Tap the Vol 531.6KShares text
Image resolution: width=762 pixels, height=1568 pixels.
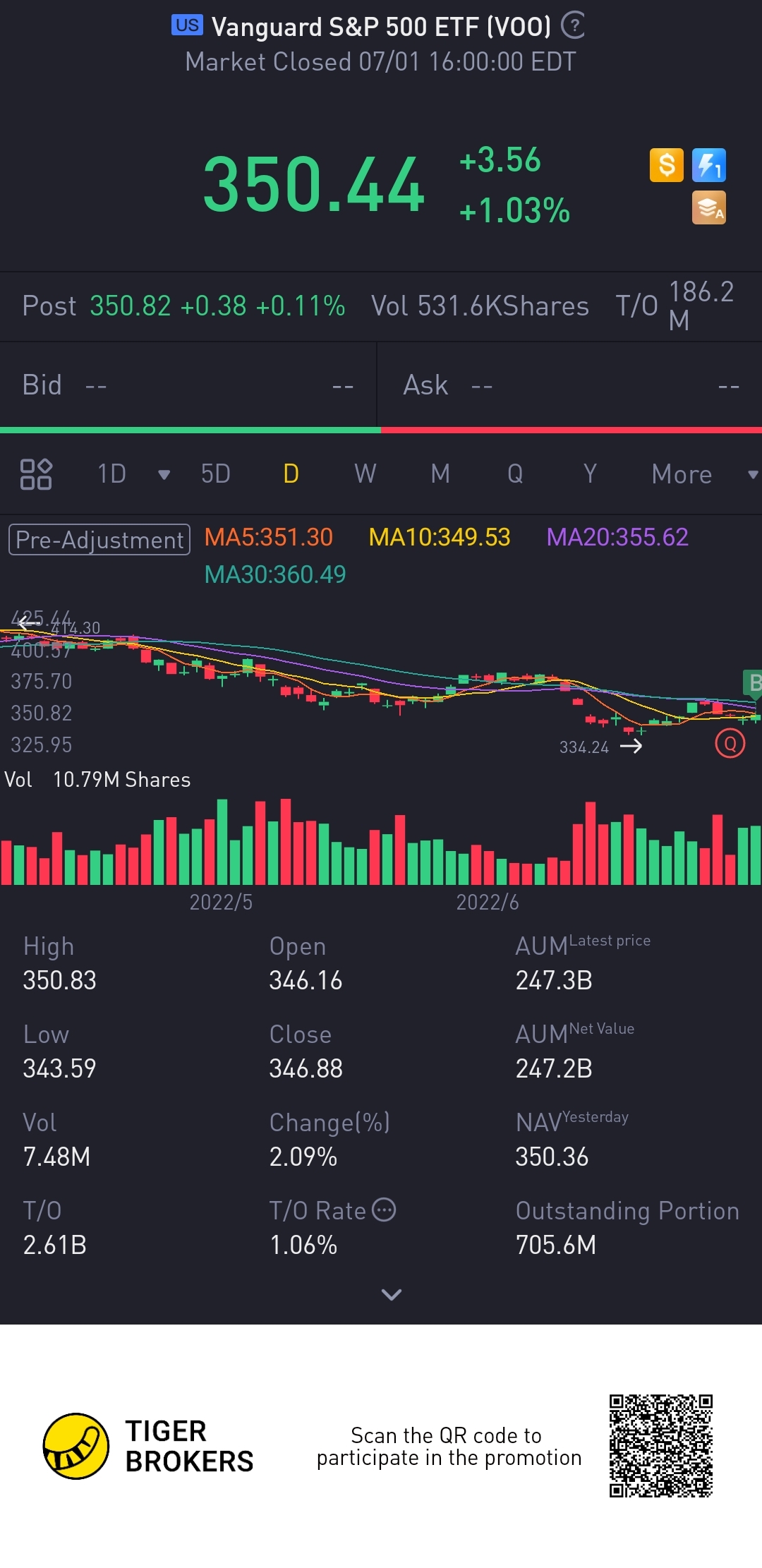click(480, 306)
